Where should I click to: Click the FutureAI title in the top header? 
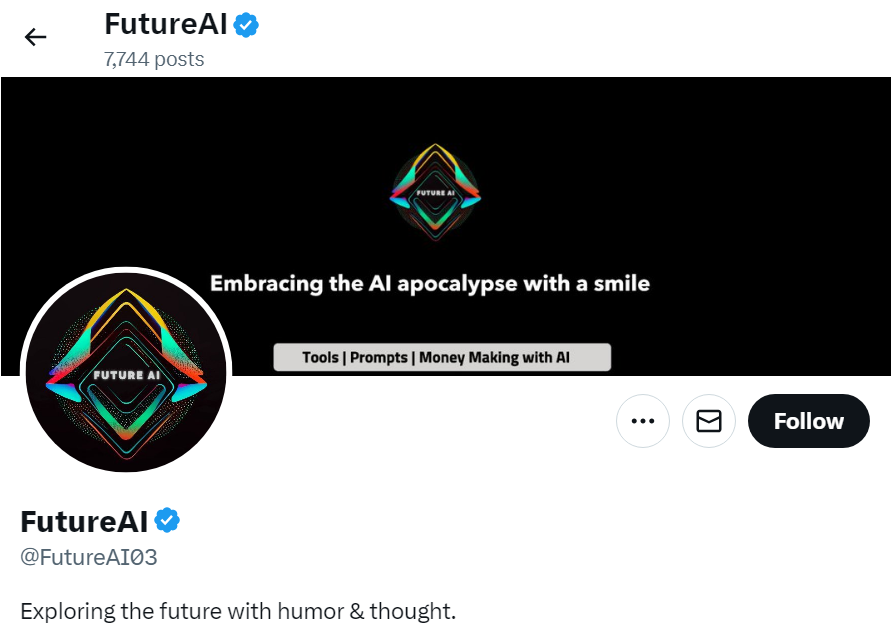(x=165, y=24)
